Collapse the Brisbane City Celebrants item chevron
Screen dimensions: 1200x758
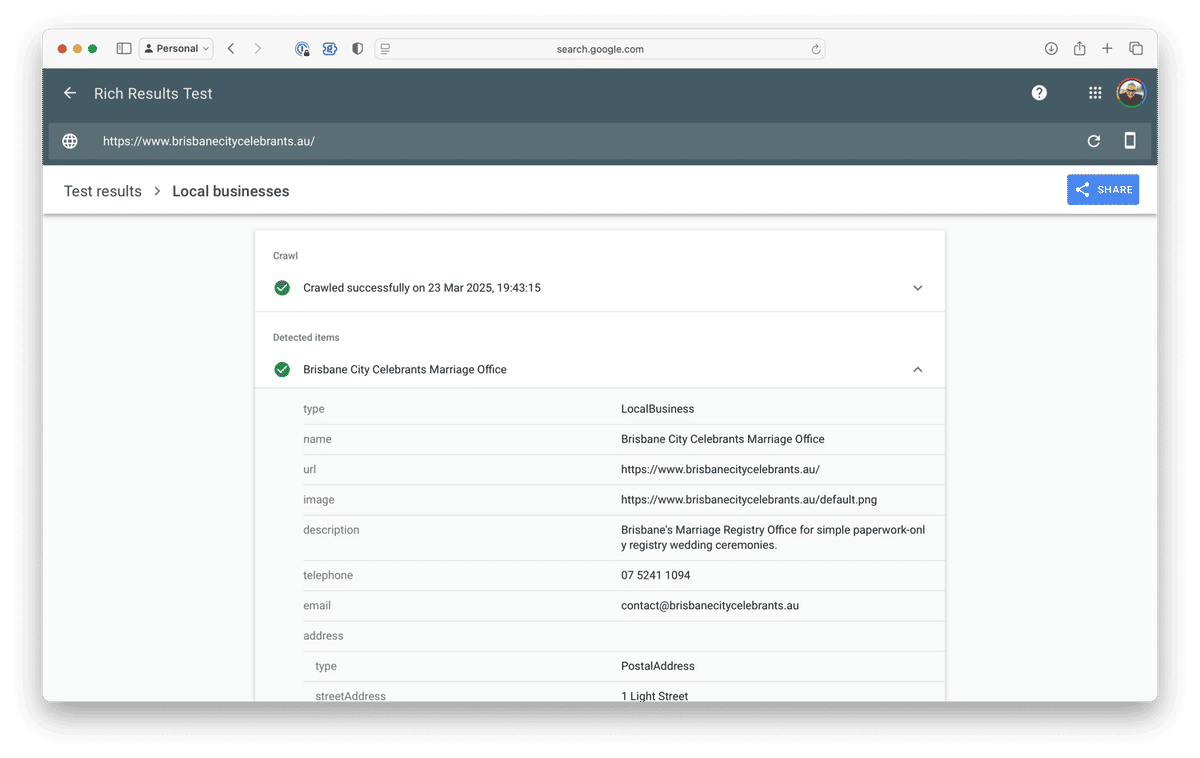(918, 370)
